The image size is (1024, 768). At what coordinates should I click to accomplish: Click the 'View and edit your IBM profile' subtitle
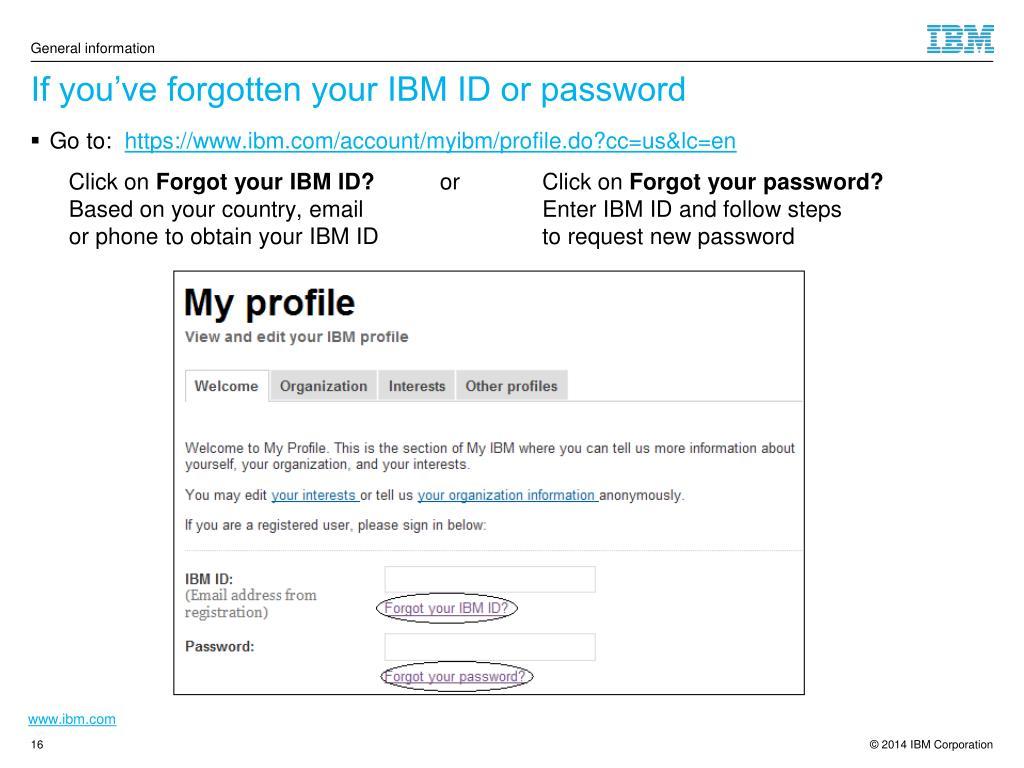click(x=296, y=337)
